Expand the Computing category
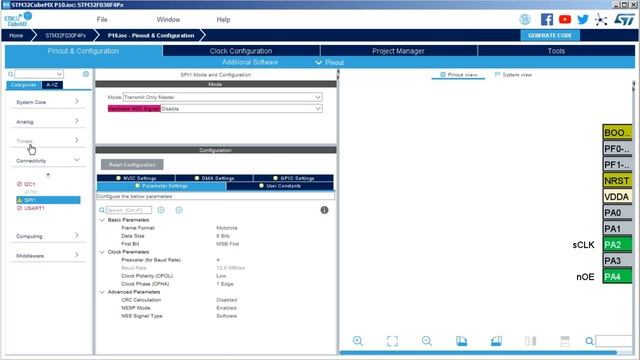The image size is (640, 360). (x=48, y=236)
